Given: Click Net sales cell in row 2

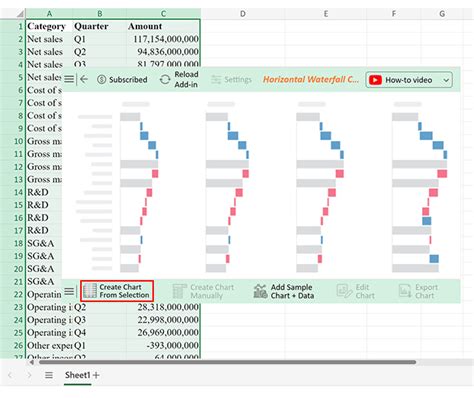Looking at the screenshot, I should pyautogui.click(x=49, y=39).
